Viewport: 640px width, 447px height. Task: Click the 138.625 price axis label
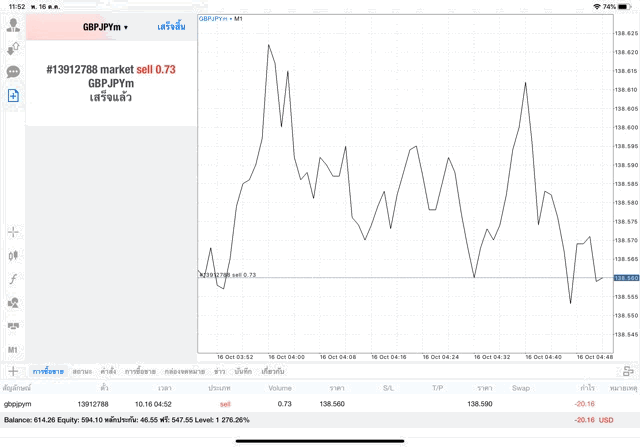click(x=626, y=33)
